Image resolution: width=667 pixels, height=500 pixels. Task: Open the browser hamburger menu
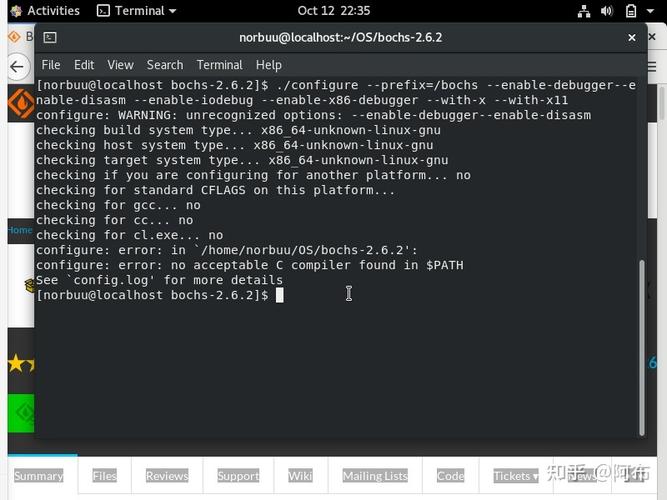[652, 67]
